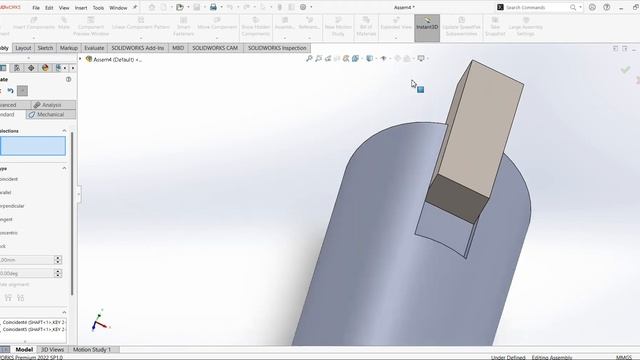The width and height of the screenshot is (640, 360).
Task: Switch to the Evaluate tab
Action: coord(94,48)
